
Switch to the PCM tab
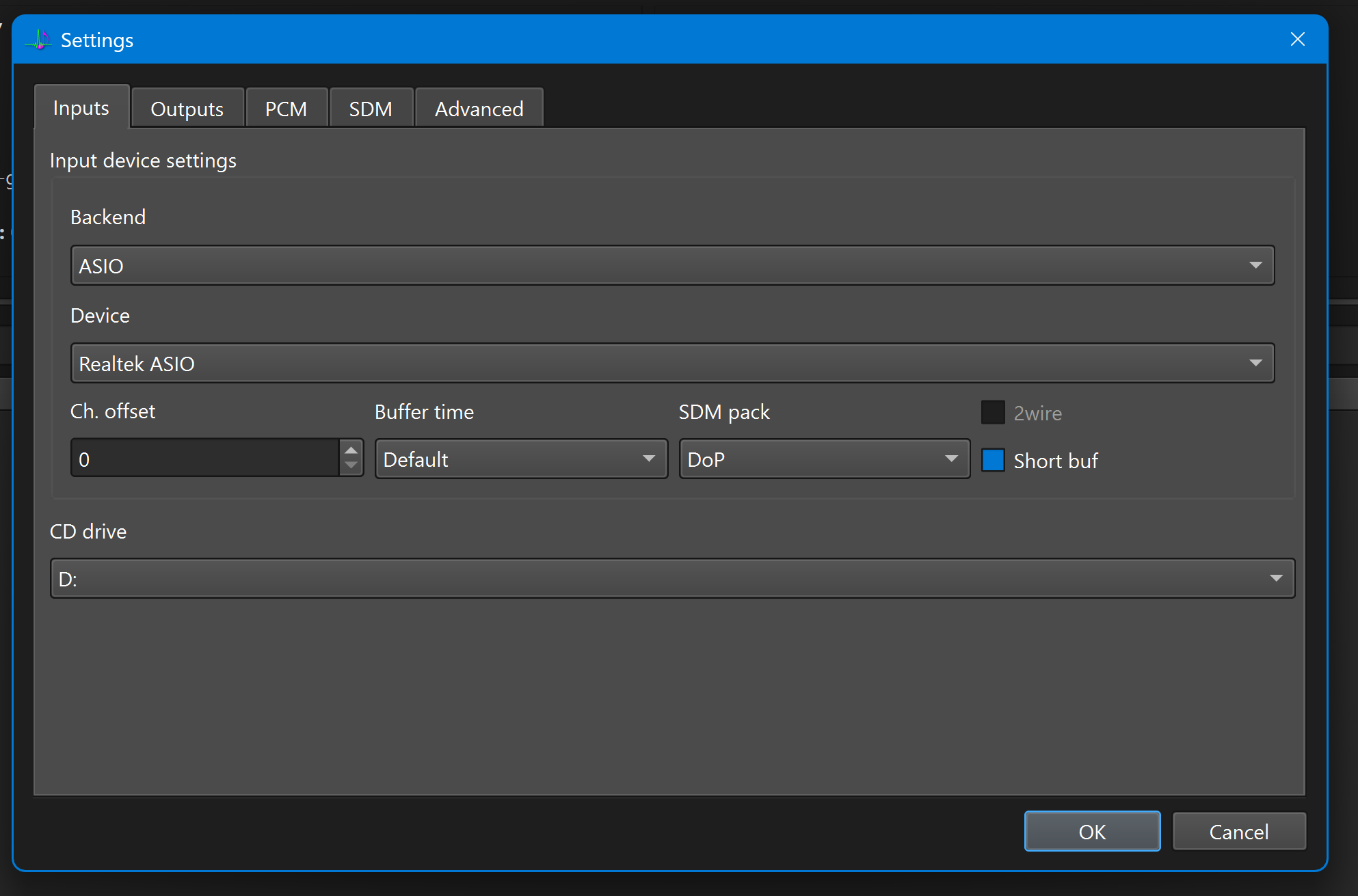point(286,109)
